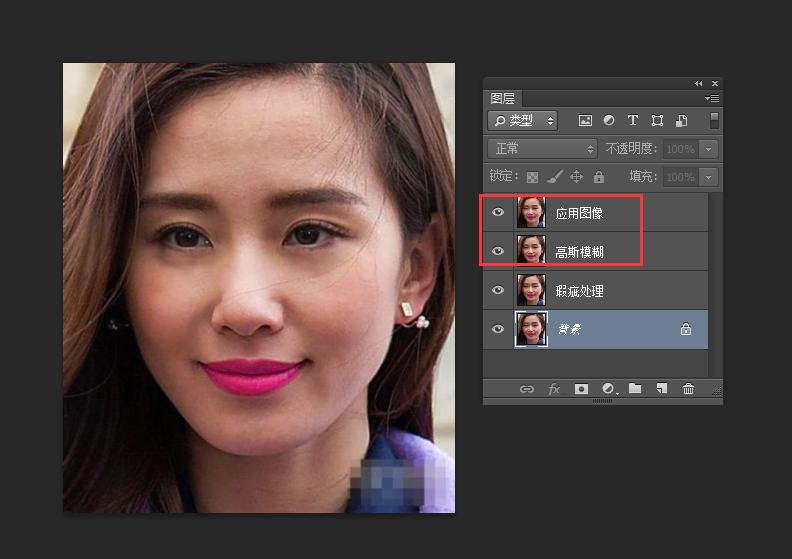Image resolution: width=792 pixels, height=559 pixels.
Task: Open the 类型 filter type dropdown
Action: coord(523,121)
